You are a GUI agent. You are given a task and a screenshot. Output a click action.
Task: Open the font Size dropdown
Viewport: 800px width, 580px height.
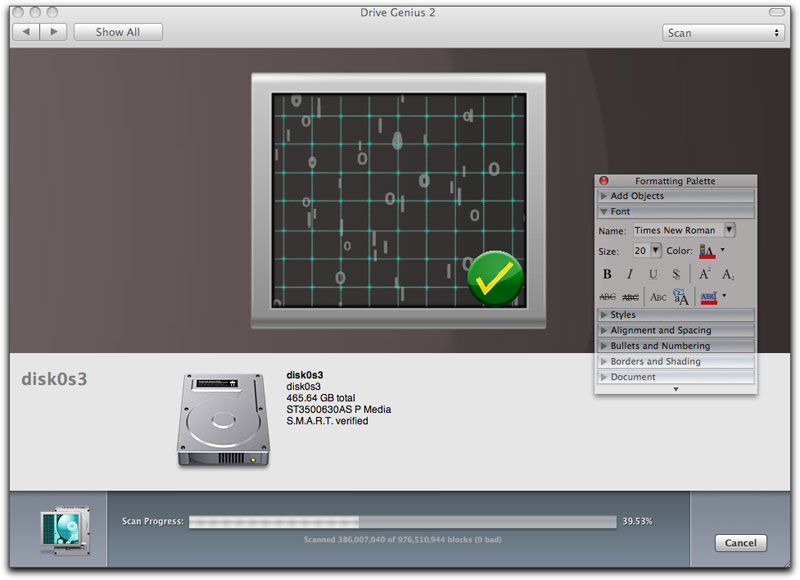click(x=656, y=250)
